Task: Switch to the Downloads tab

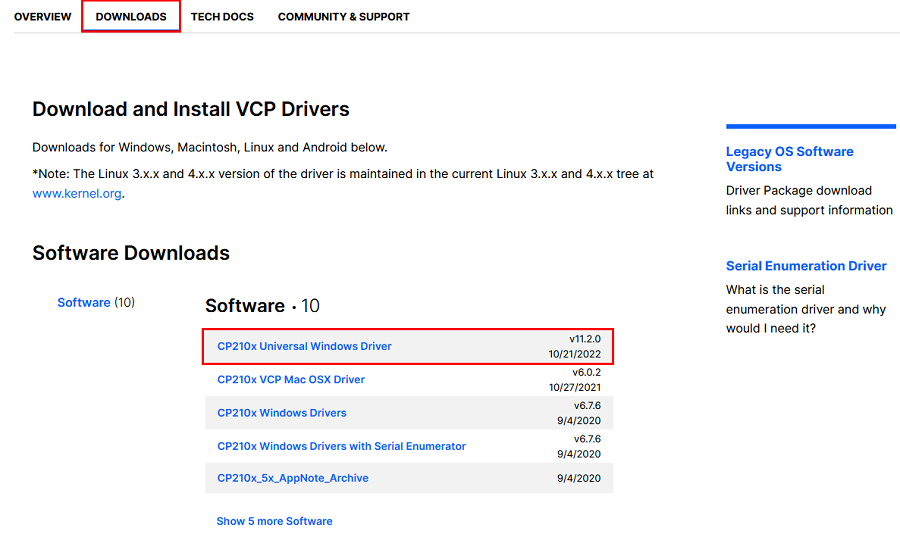Action: click(131, 17)
